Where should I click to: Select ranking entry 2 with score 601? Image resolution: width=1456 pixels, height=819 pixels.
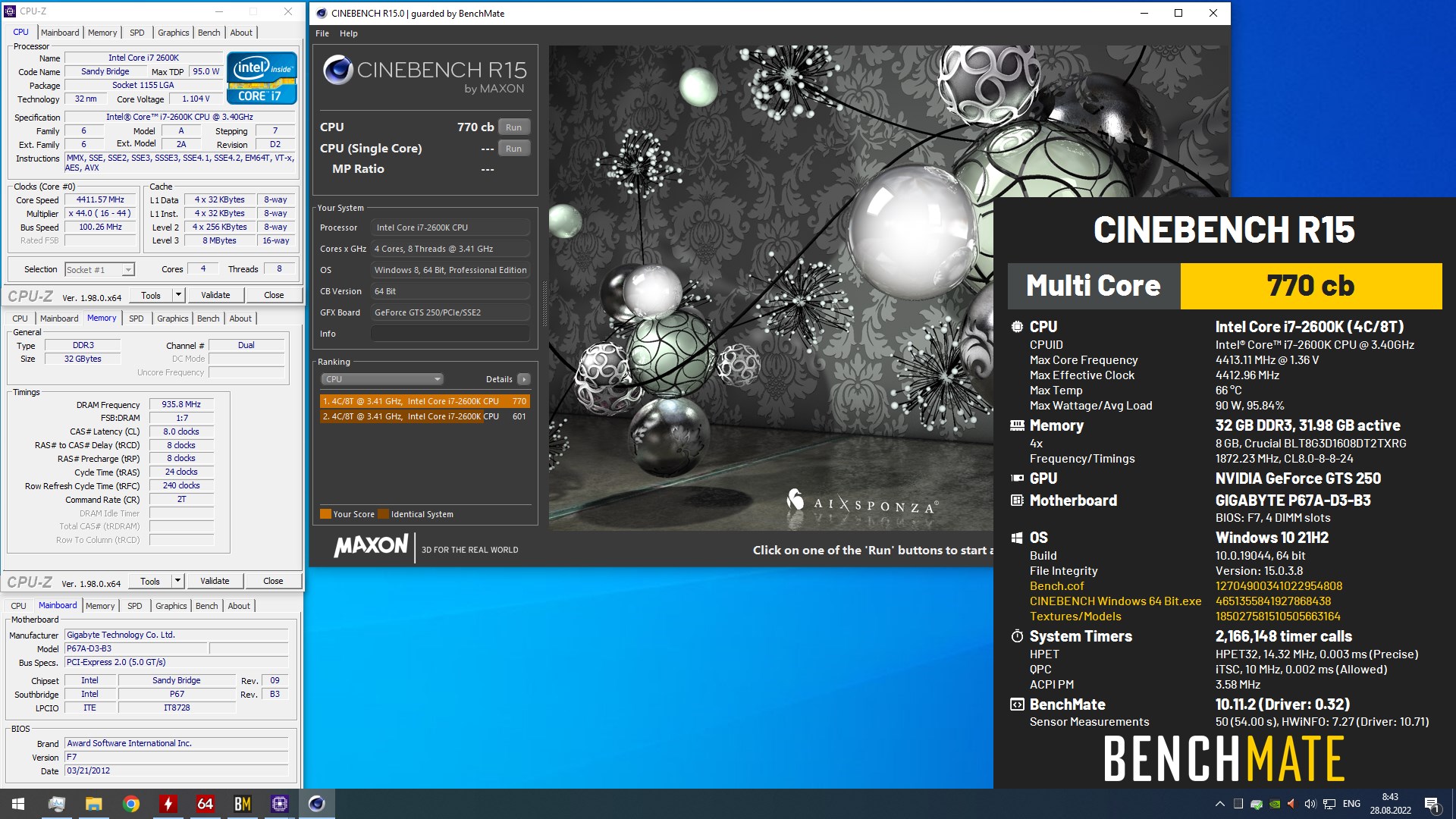pos(425,416)
